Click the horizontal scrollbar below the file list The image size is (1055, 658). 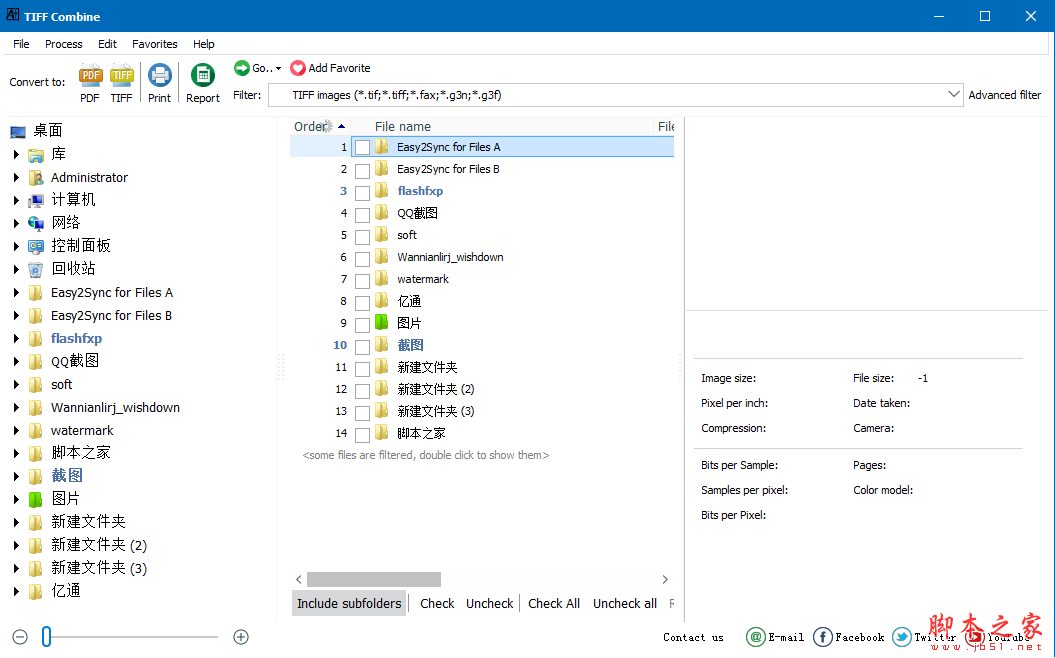click(x=373, y=579)
